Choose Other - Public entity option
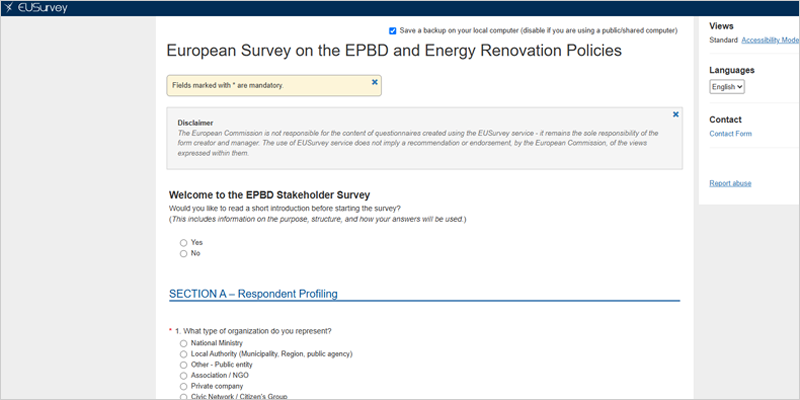Viewport: 800px width, 400px height. (x=184, y=365)
